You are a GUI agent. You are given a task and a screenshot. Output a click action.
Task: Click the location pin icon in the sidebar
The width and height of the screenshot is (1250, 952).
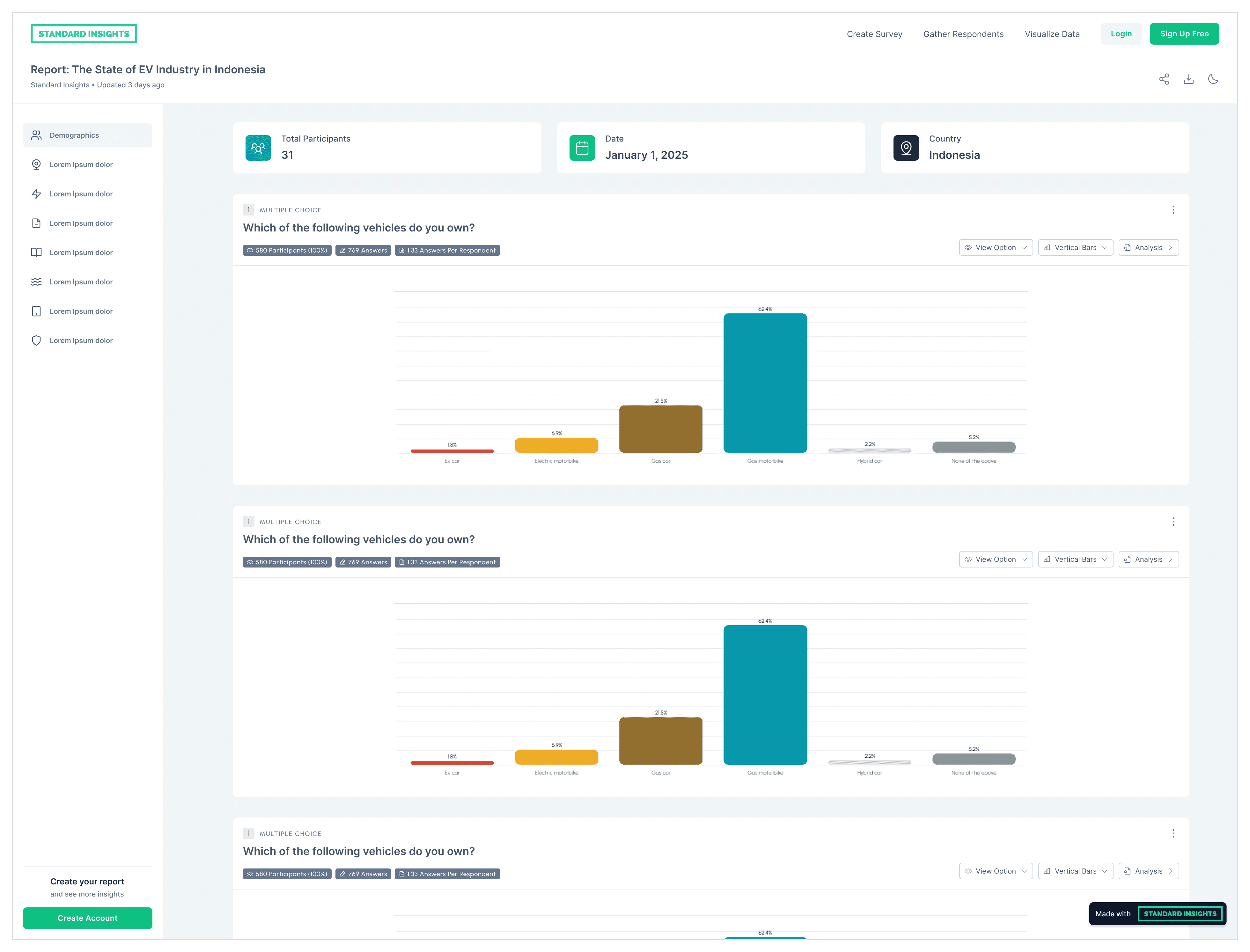click(x=36, y=165)
